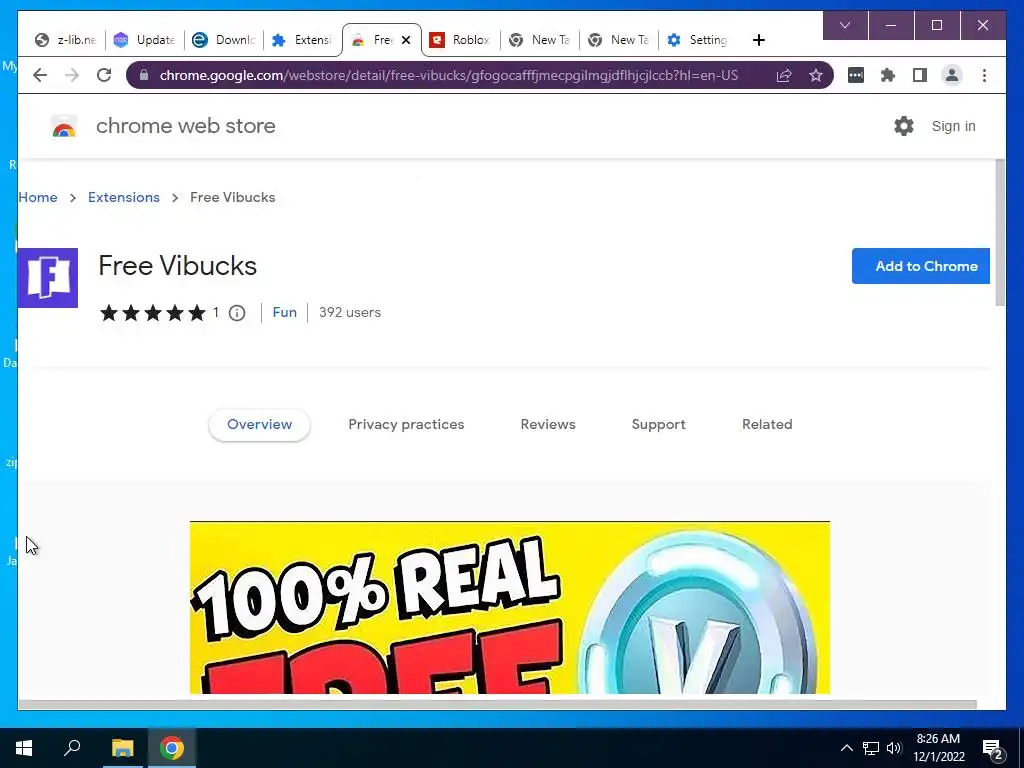
Task: Click Chrome icon in taskbar
Action: coord(172,748)
